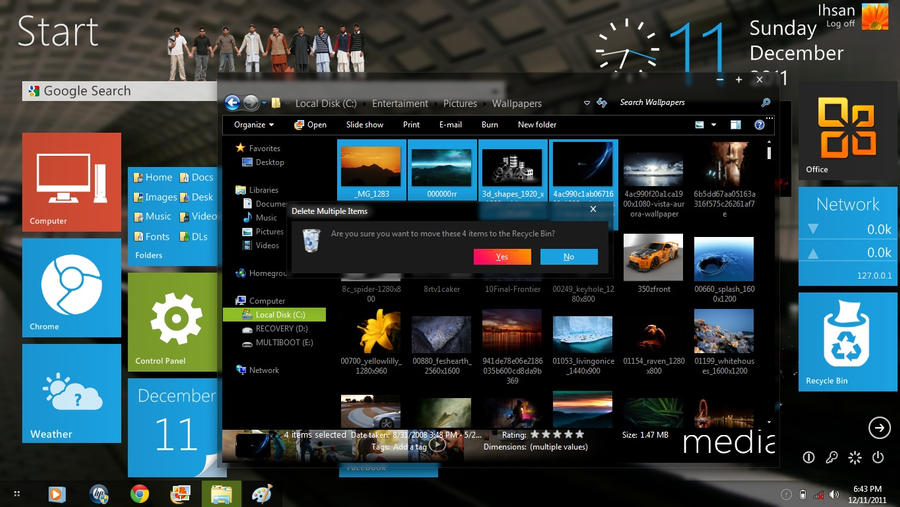Toggle the preview pane icon
900x507 pixels.
tap(735, 125)
